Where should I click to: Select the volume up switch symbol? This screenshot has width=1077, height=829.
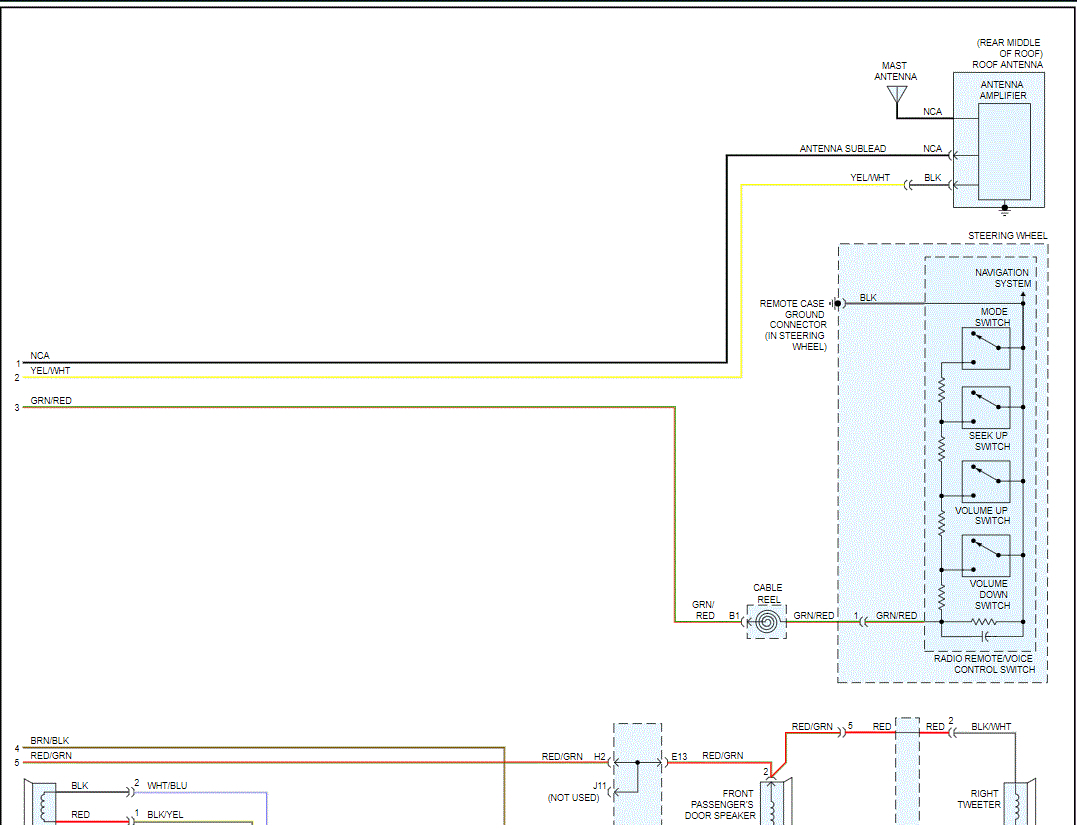(x=985, y=482)
